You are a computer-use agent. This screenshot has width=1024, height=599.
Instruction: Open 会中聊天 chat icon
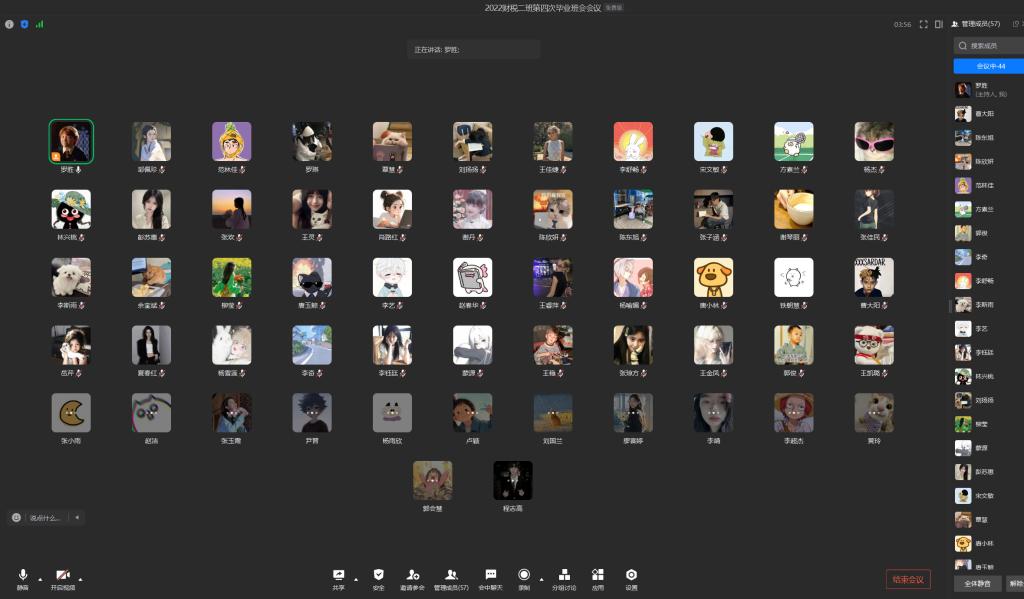(x=491, y=575)
